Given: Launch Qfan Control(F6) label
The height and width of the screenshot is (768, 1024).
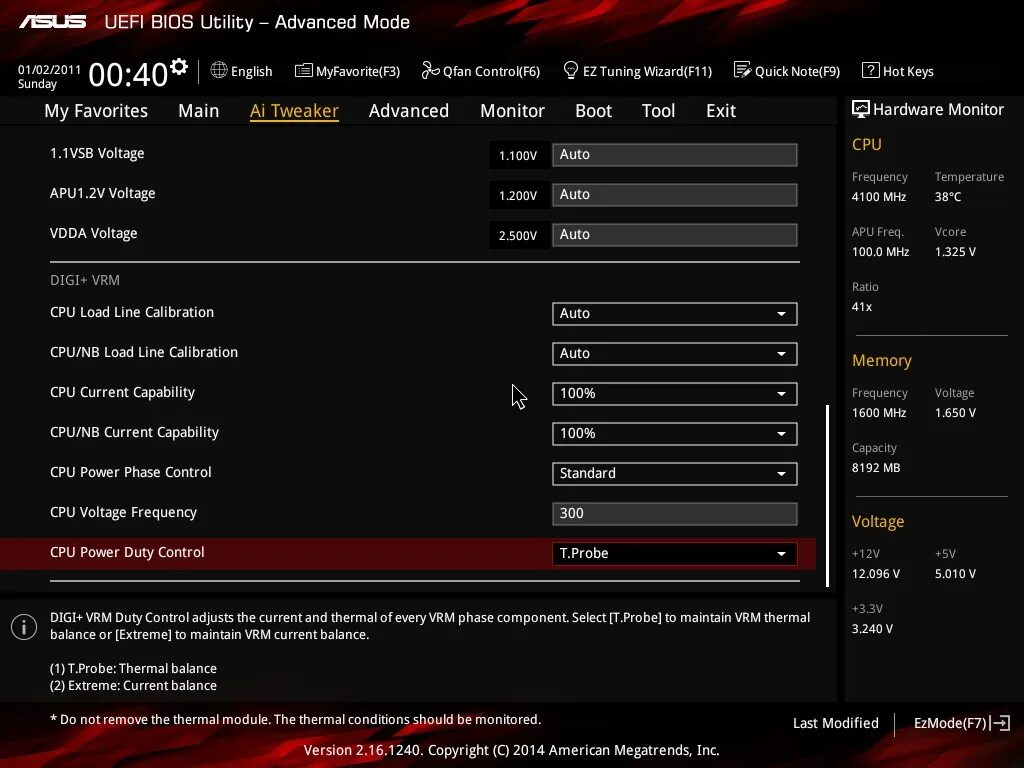Looking at the screenshot, I should [x=491, y=71].
